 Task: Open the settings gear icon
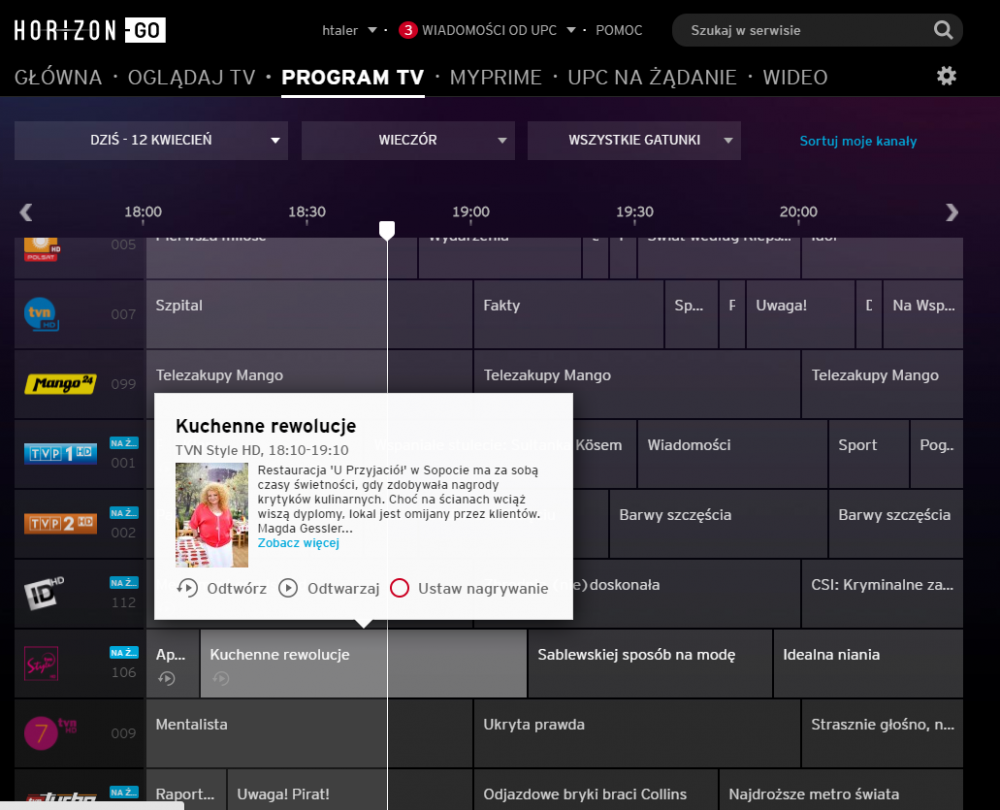946,76
